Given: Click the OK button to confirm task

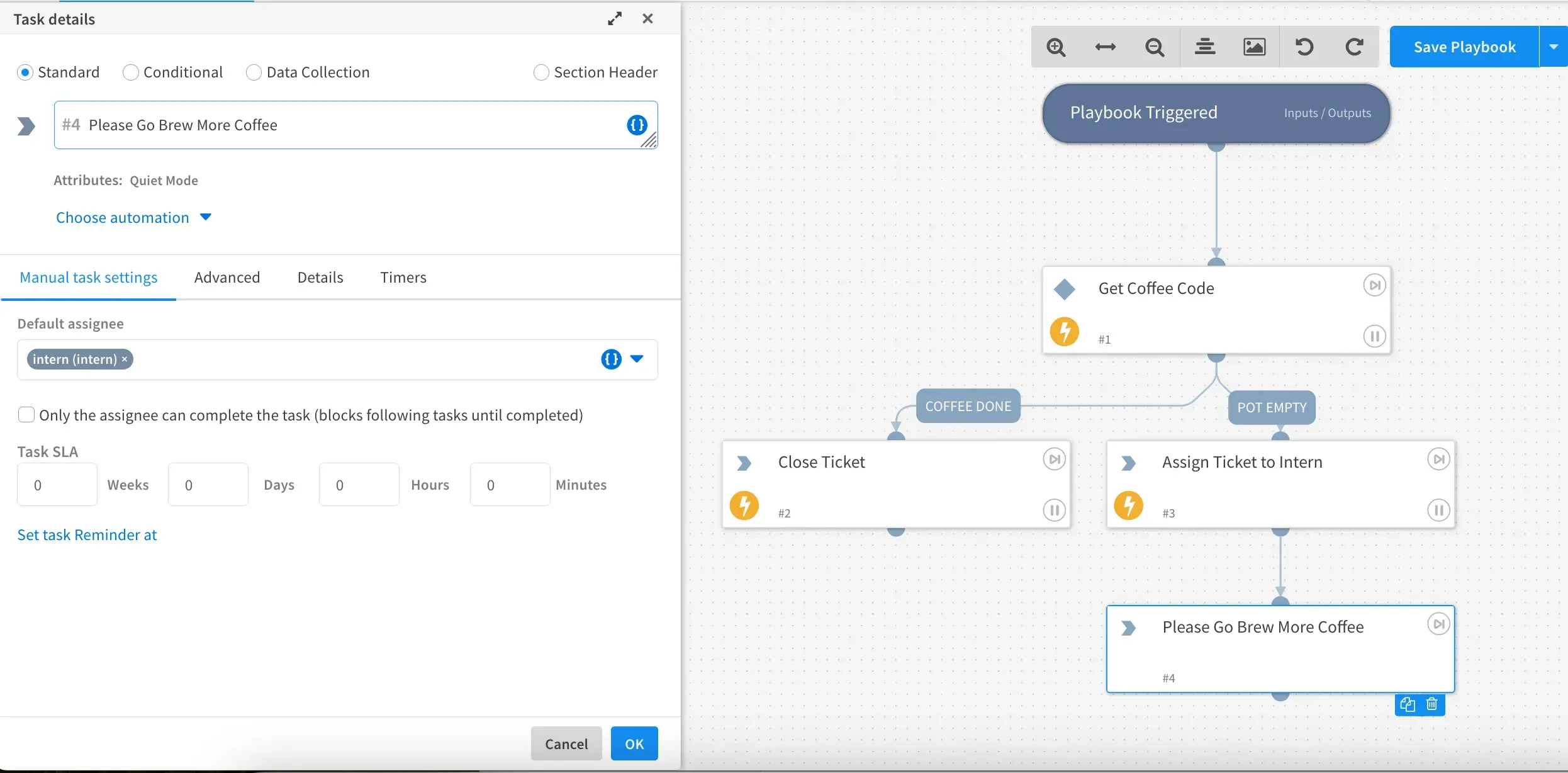Looking at the screenshot, I should click(635, 743).
